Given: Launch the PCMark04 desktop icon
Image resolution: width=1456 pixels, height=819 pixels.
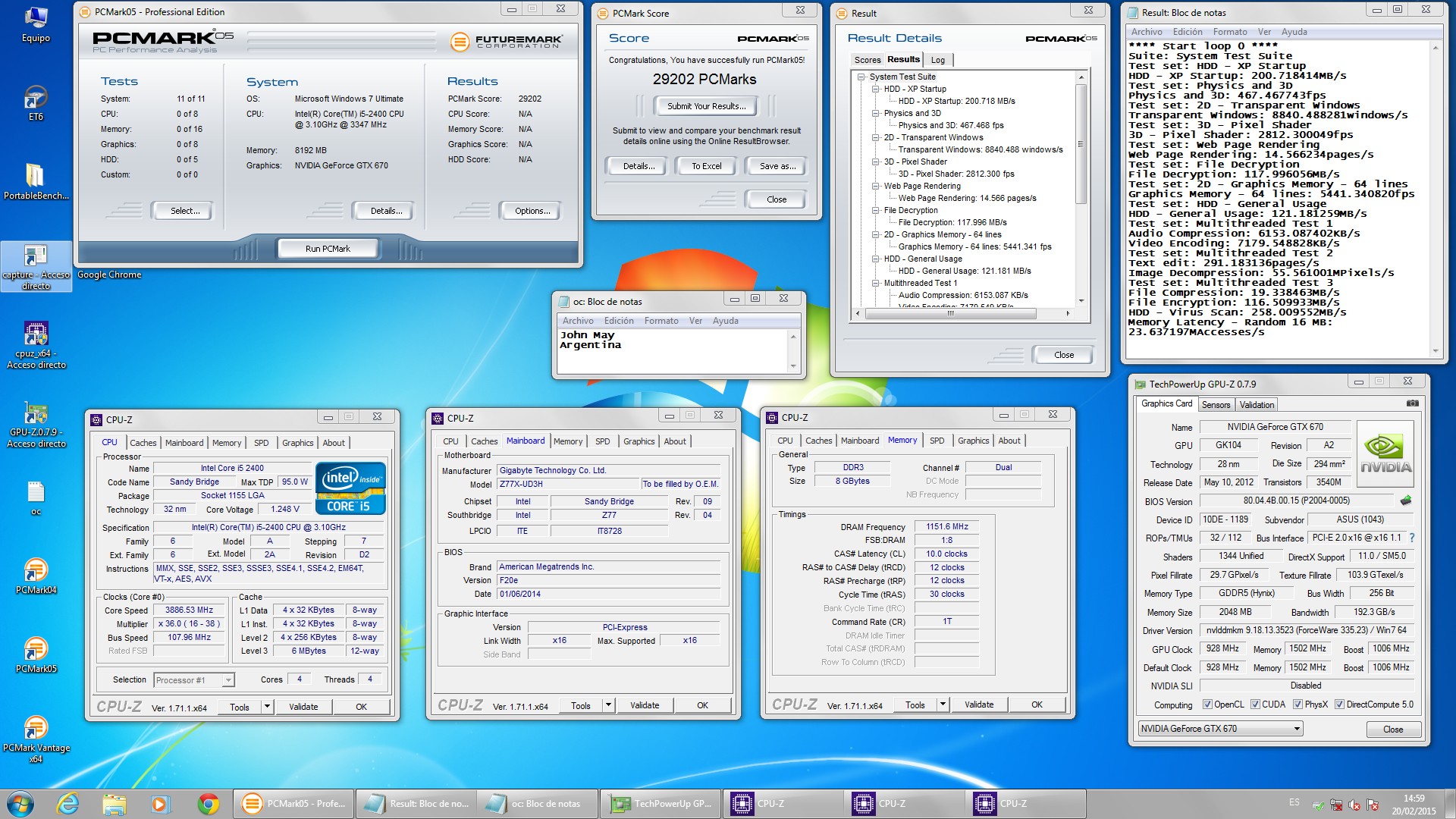Looking at the screenshot, I should pyautogui.click(x=36, y=576).
